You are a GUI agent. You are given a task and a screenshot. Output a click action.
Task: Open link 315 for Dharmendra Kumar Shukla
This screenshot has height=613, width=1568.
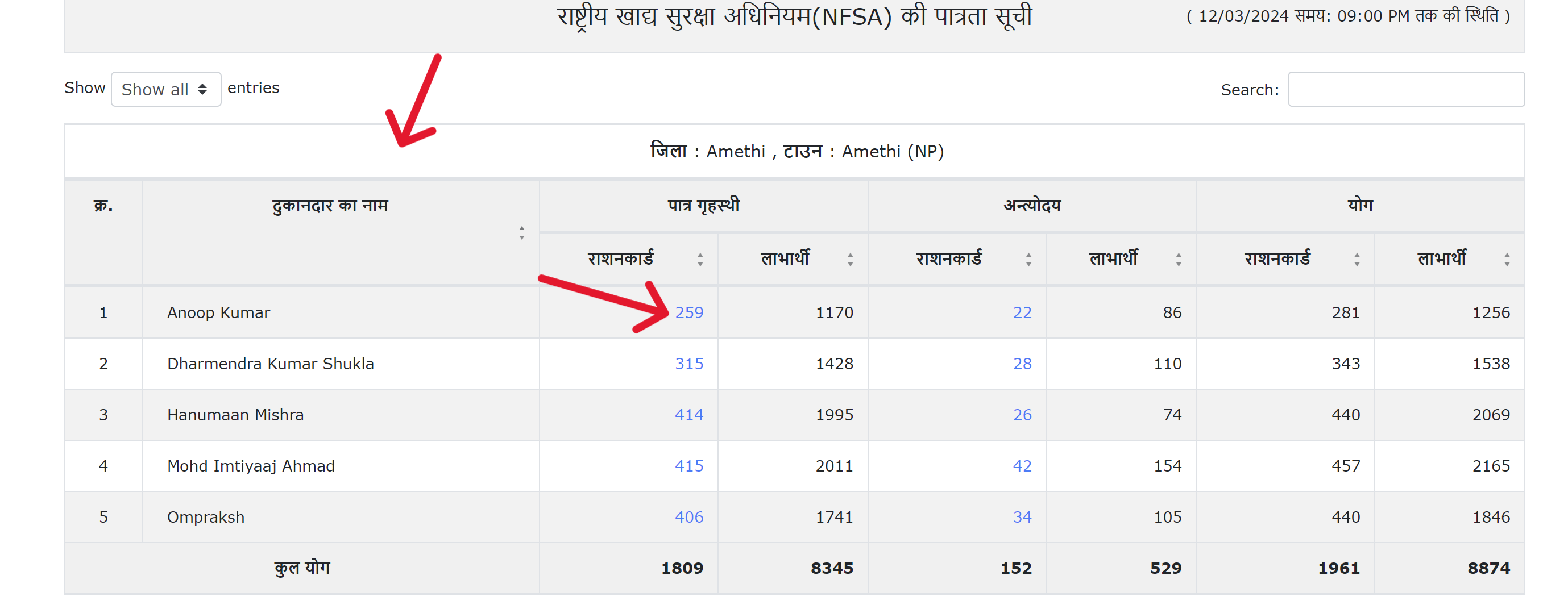click(690, 363)
